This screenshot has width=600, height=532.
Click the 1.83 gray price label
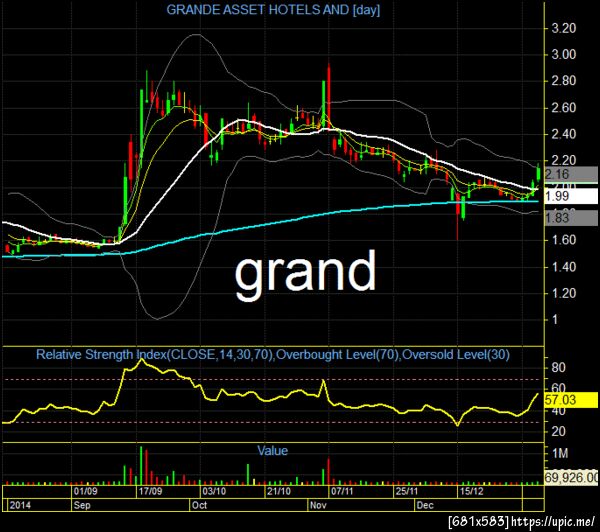pos(571,218)
